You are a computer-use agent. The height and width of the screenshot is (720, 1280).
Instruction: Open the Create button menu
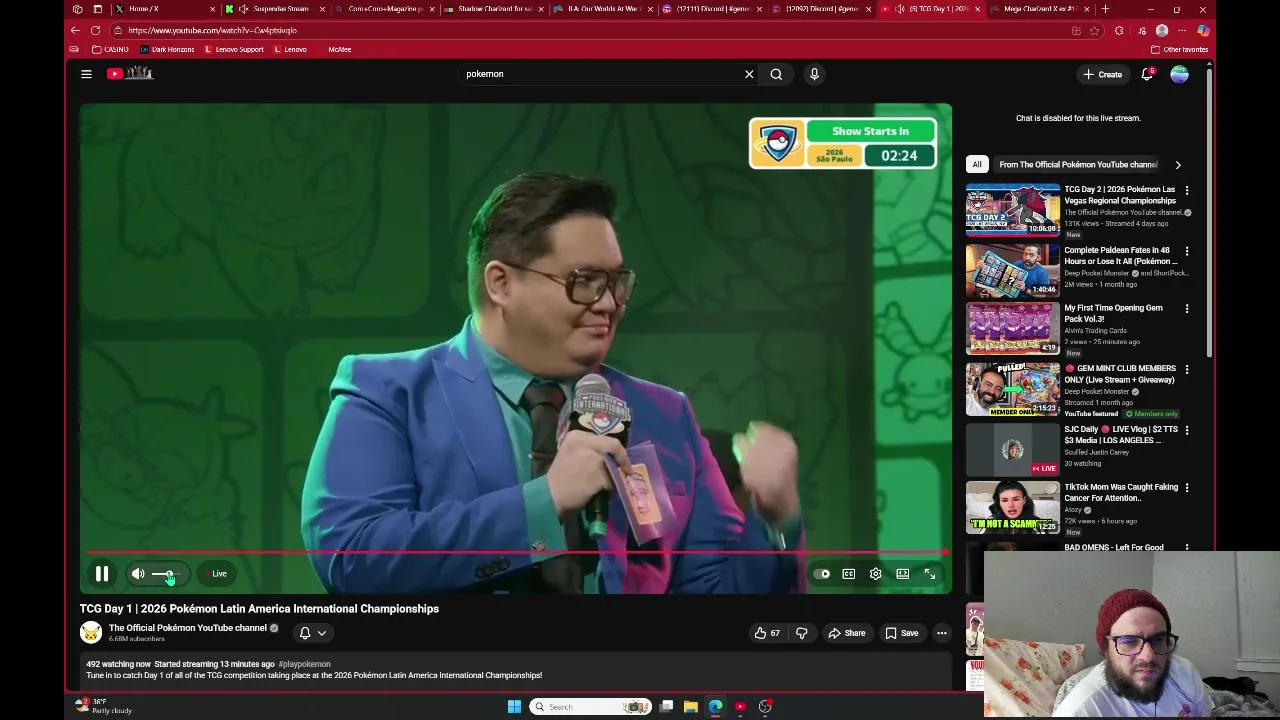point(1102,74)
